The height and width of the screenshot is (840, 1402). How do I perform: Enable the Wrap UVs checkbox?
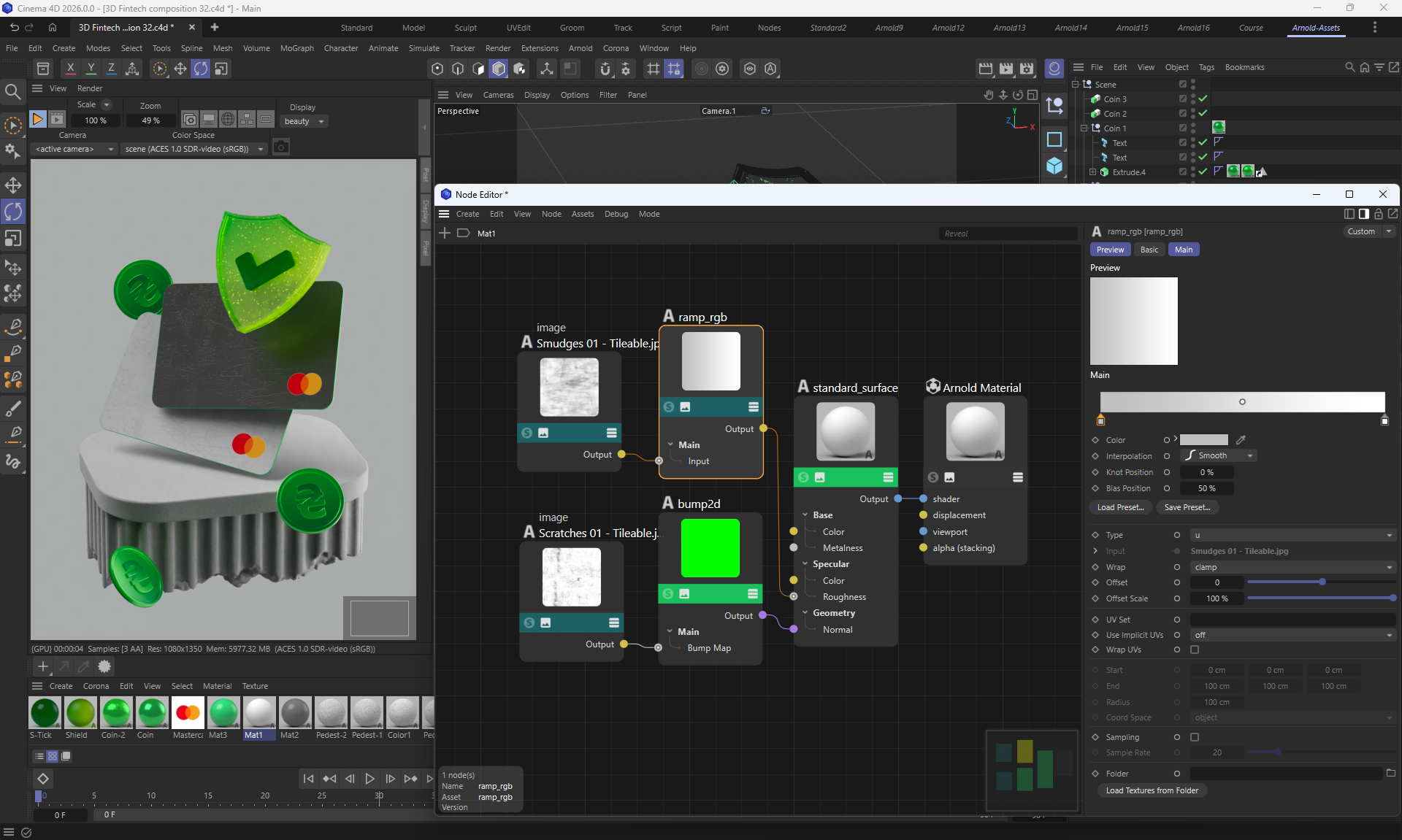(1195, 650)
